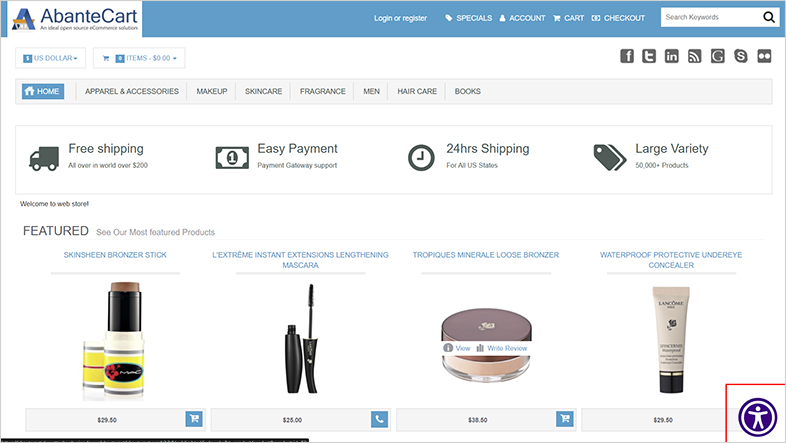Open the Apparel & Accessories category
Viewport: 786px width, 443px height.
tap(132, 91)
